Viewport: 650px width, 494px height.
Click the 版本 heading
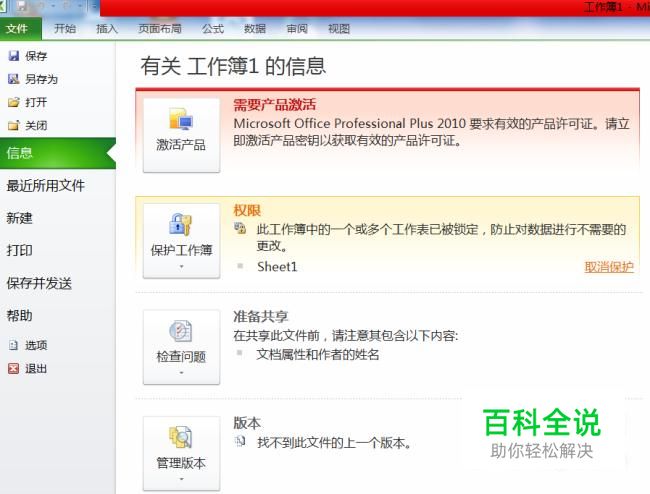click(247, 423)
